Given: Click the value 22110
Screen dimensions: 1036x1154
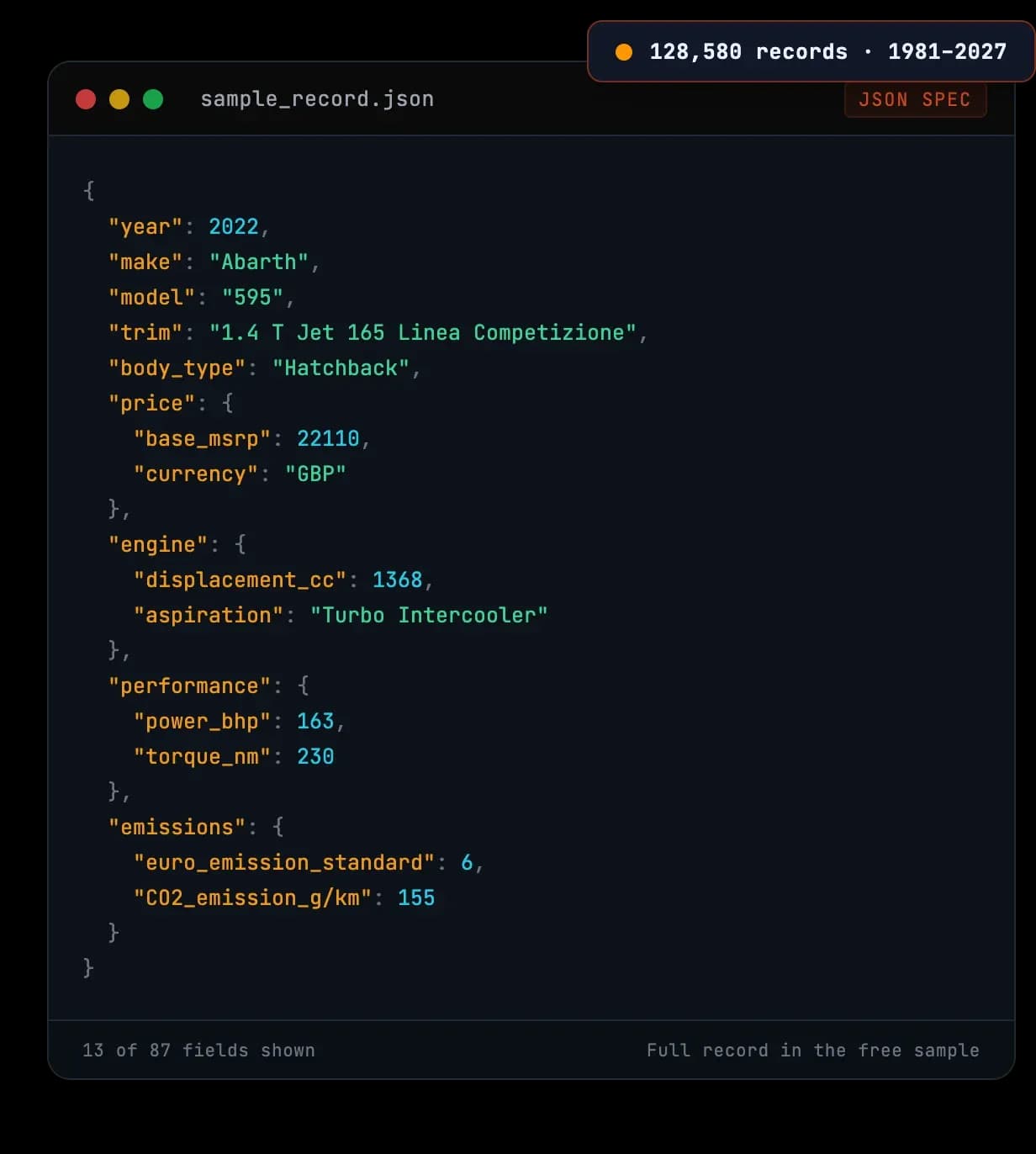Looking at the screenshot, I should [328, 439].
